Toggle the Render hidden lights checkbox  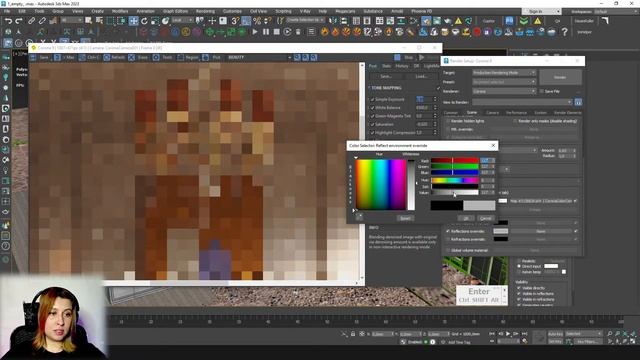tap(448, 121)
